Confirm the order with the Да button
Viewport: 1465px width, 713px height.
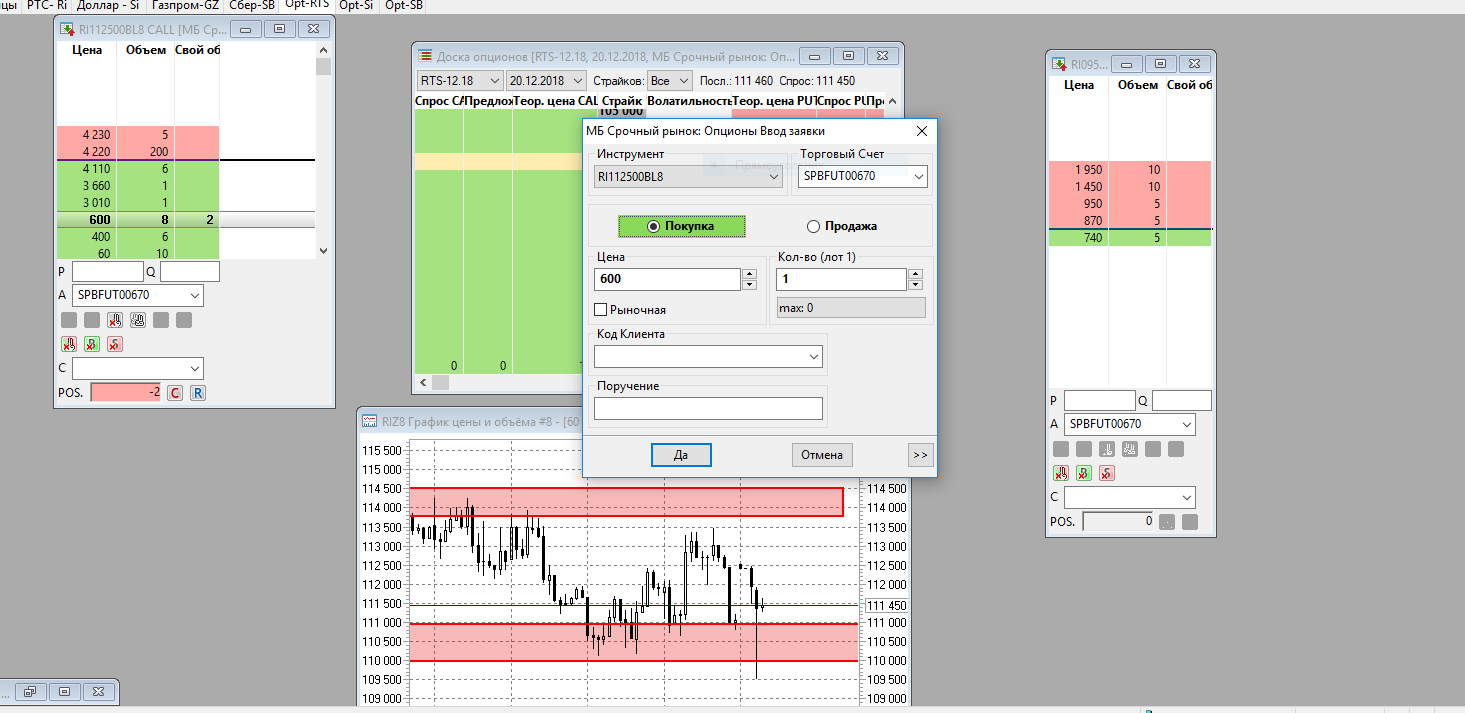click(681, 455)
